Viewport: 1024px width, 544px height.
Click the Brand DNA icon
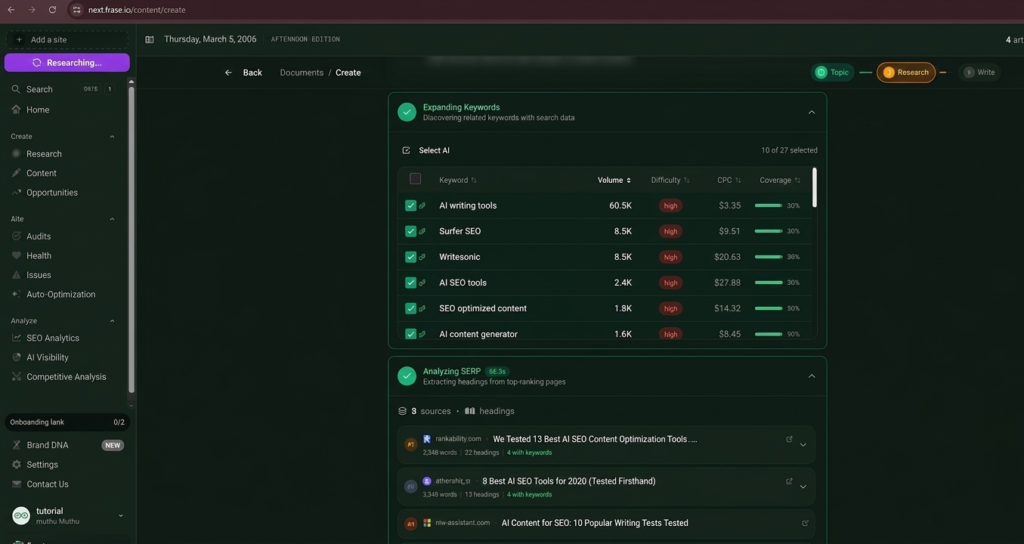click(16, 445)
